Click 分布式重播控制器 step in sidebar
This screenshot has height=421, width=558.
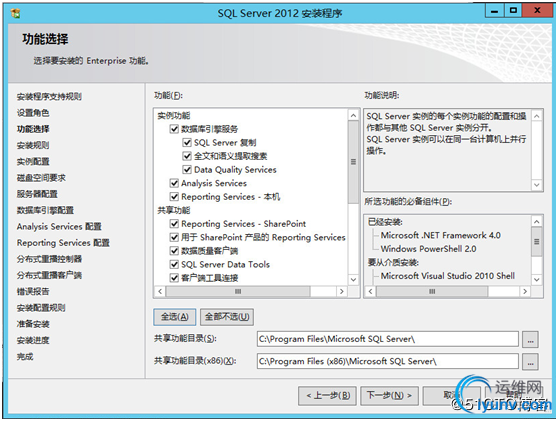click(49, 259)
